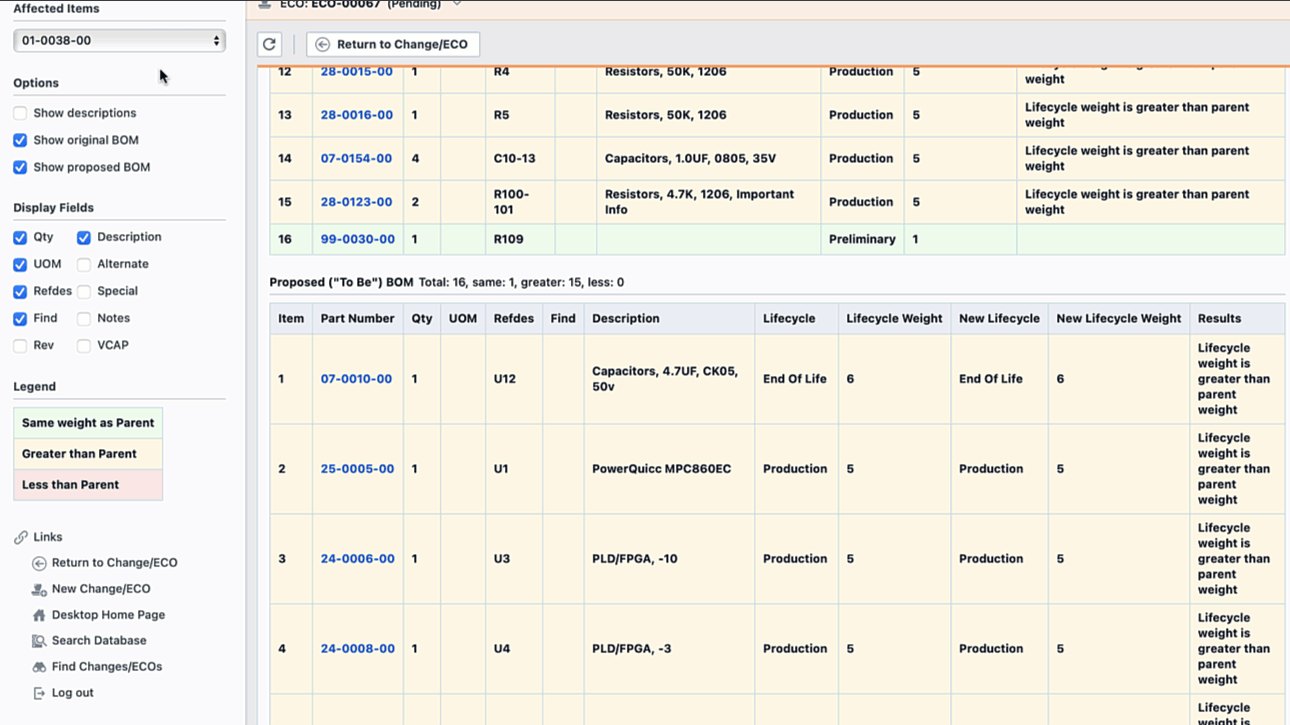Toggle the Alternate display field checkbox
Image resolution: width=1290 pixels, height=725 pixels.
point(84,264)
